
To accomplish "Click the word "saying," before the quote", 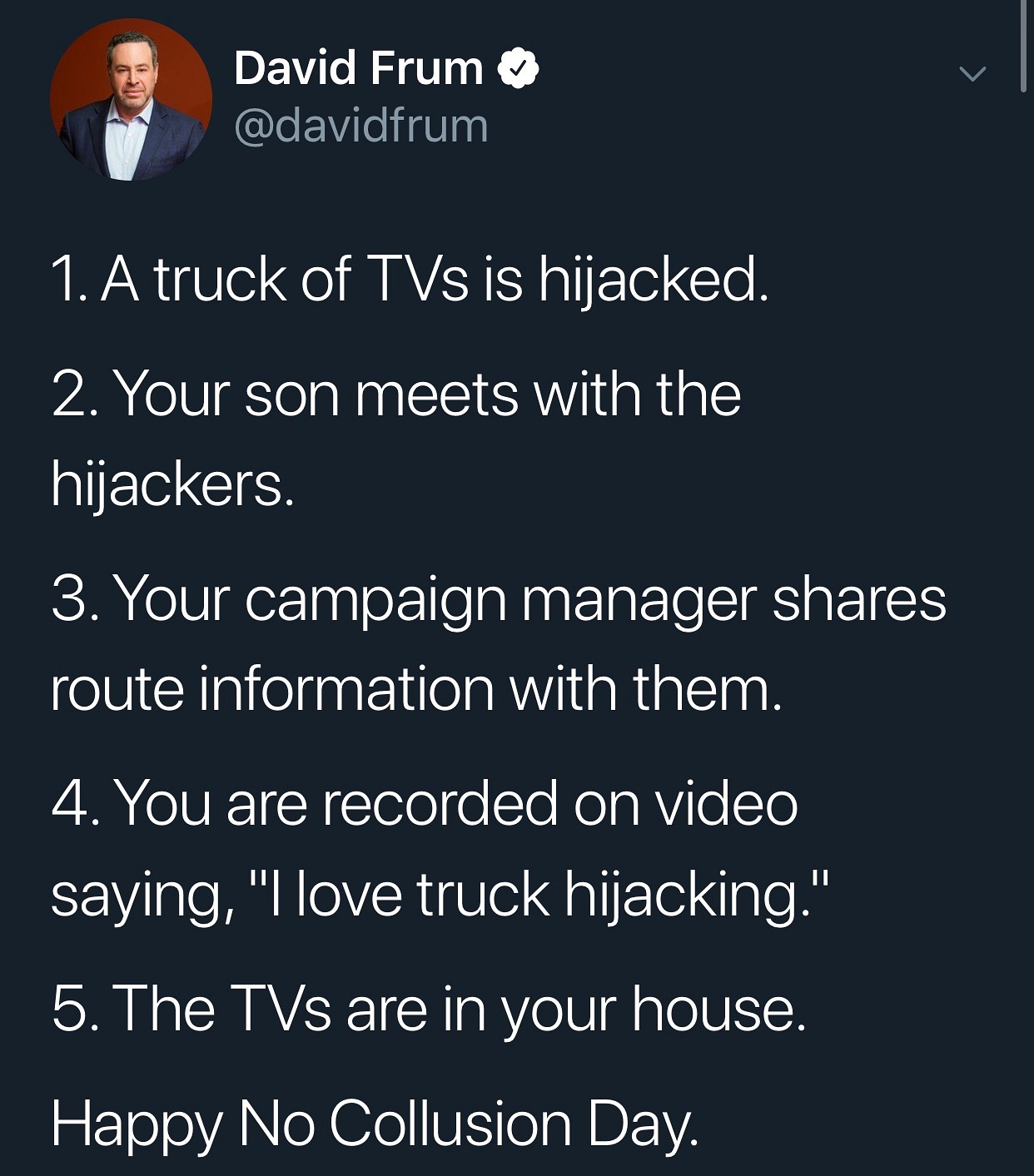I will pyautogui.click(x=137, y=896).
